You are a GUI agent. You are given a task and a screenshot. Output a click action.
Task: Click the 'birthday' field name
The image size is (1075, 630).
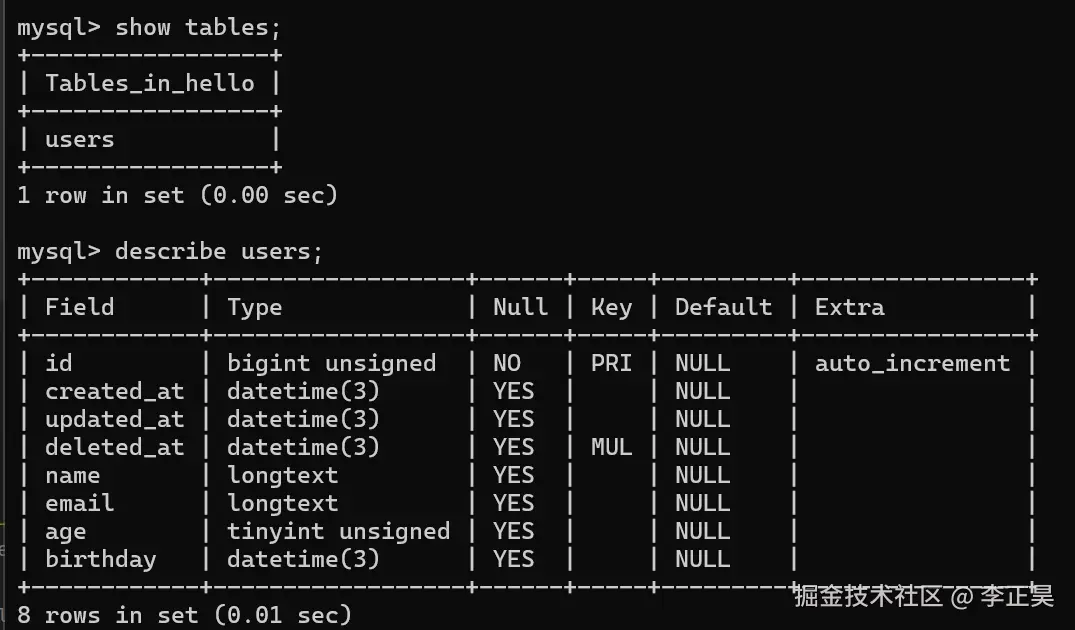tap(101, 559)
